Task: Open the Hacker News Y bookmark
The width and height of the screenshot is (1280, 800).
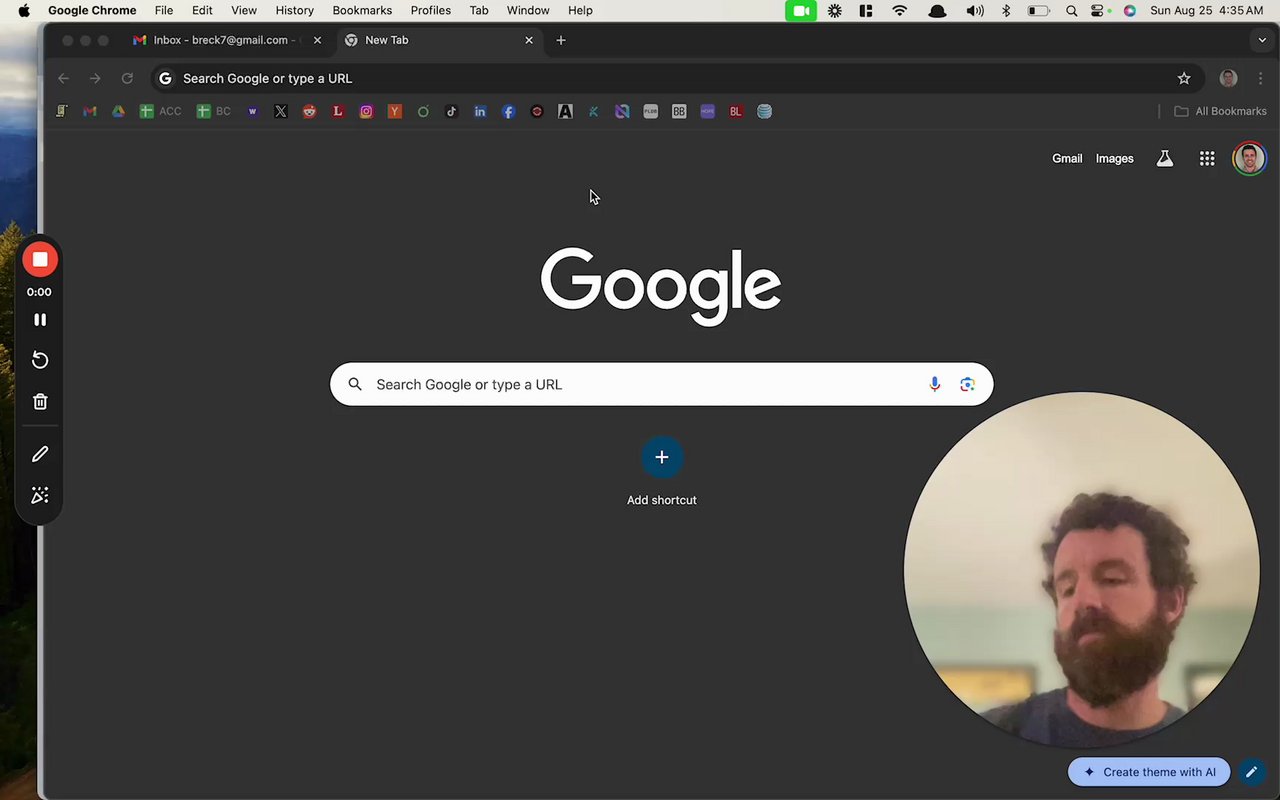Action: [395, 111]
